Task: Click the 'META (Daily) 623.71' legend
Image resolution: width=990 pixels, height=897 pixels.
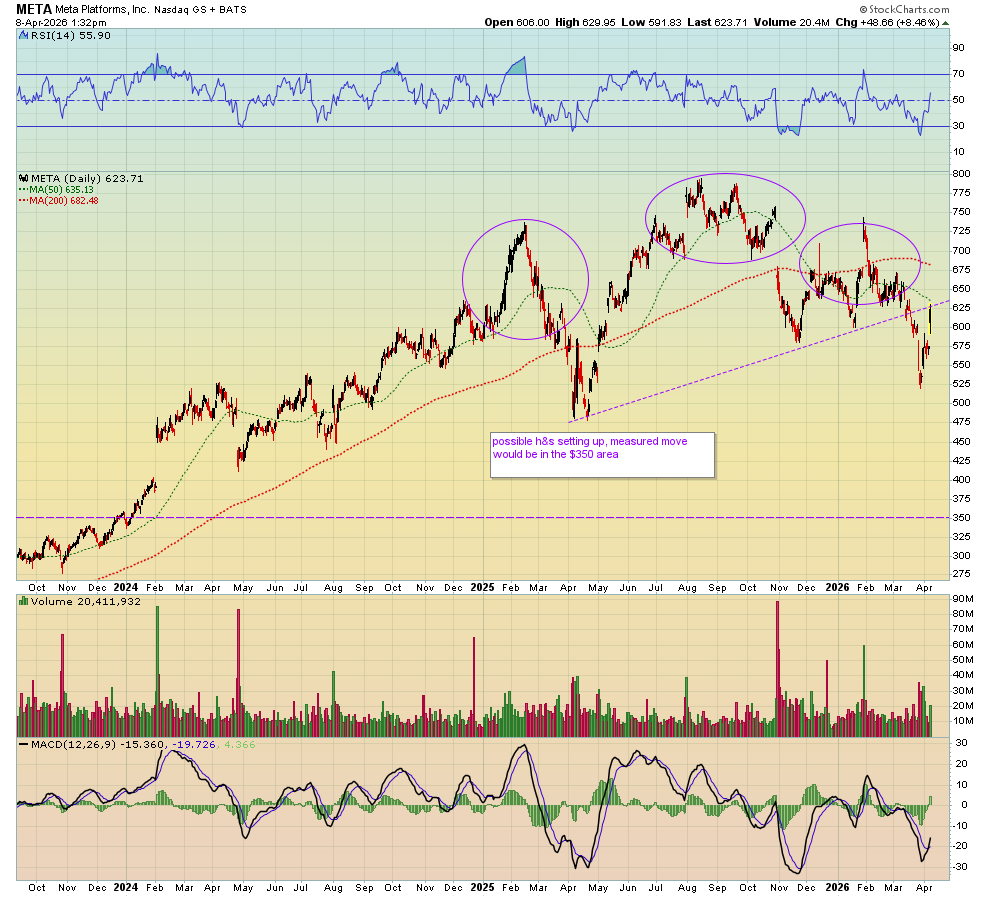Action: point(87,179)
